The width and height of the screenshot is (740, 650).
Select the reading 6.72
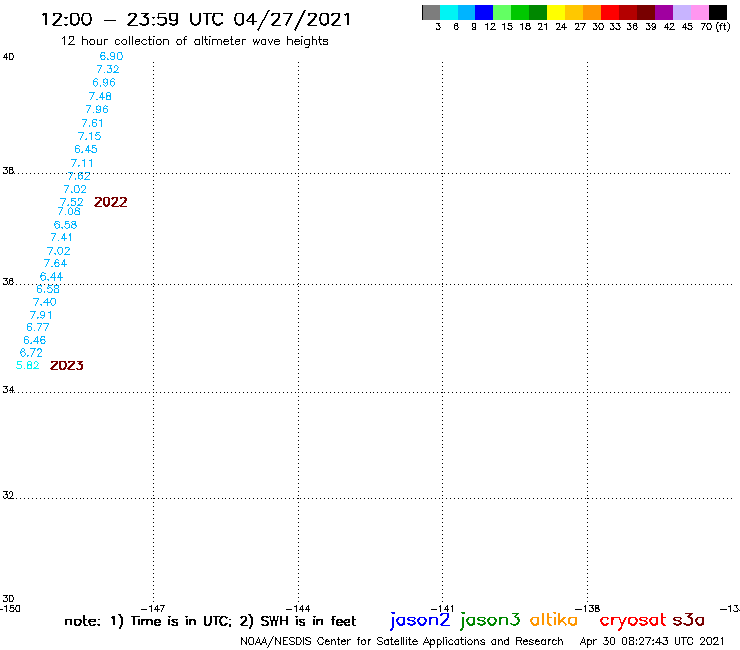(x=31, y=353)
